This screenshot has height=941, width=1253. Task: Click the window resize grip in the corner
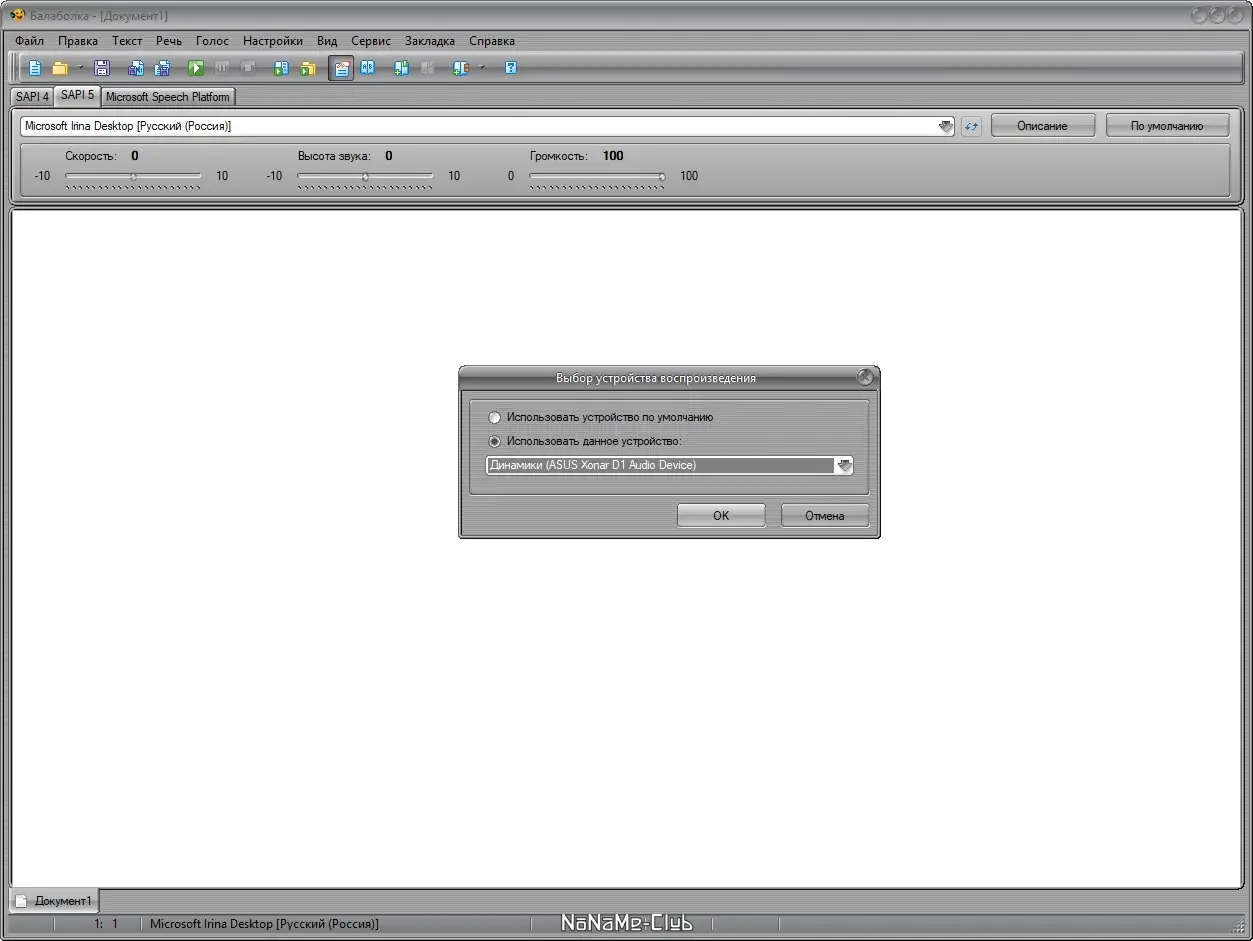(1238, 927)
